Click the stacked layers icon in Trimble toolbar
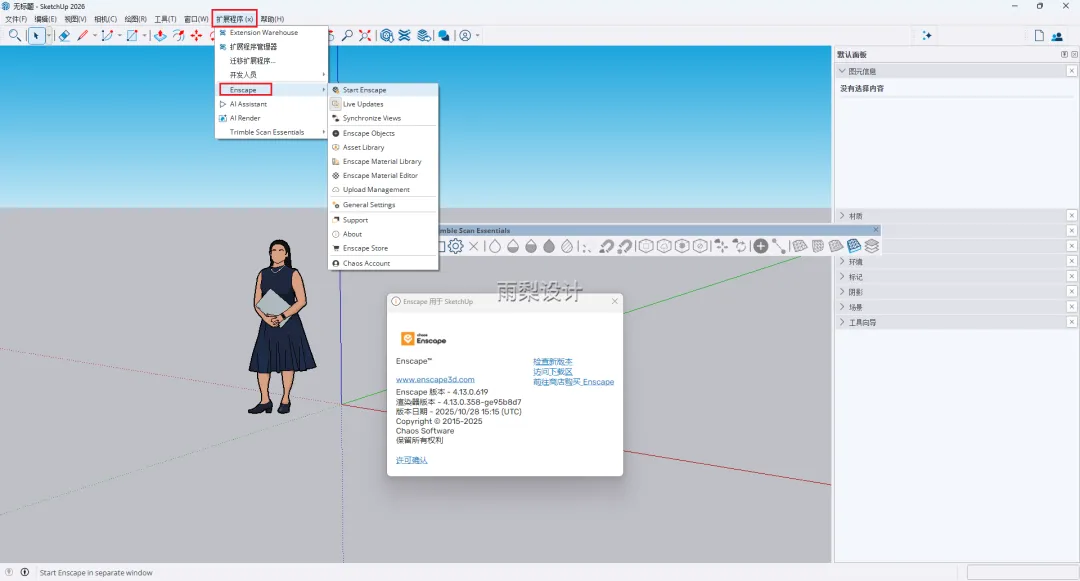Screen dimensions: 1080x581 [x=872, y=246]
